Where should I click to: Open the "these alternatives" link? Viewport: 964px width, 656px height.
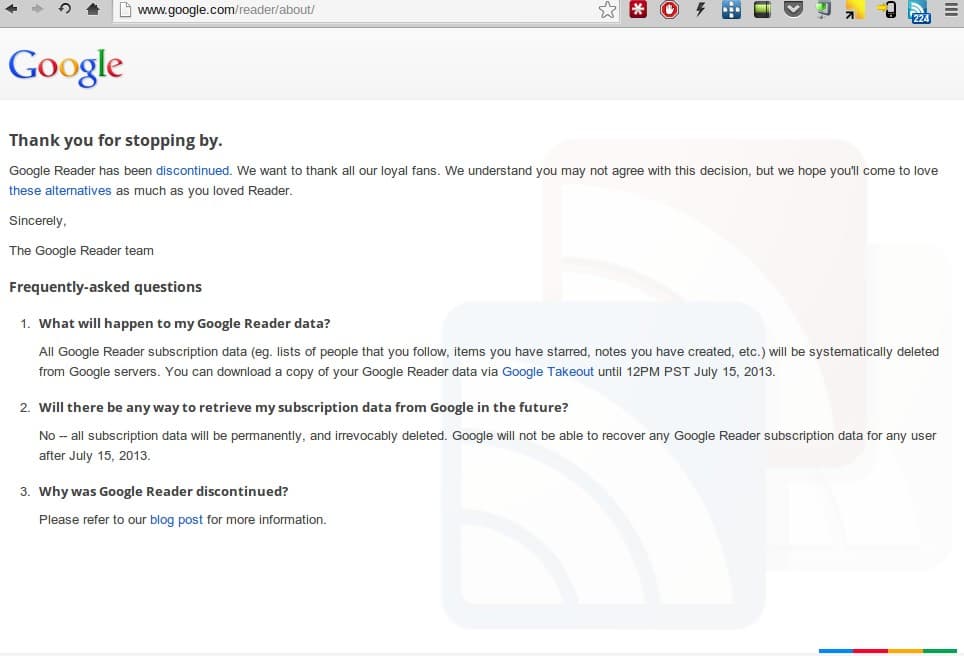(x=60, y=191)
